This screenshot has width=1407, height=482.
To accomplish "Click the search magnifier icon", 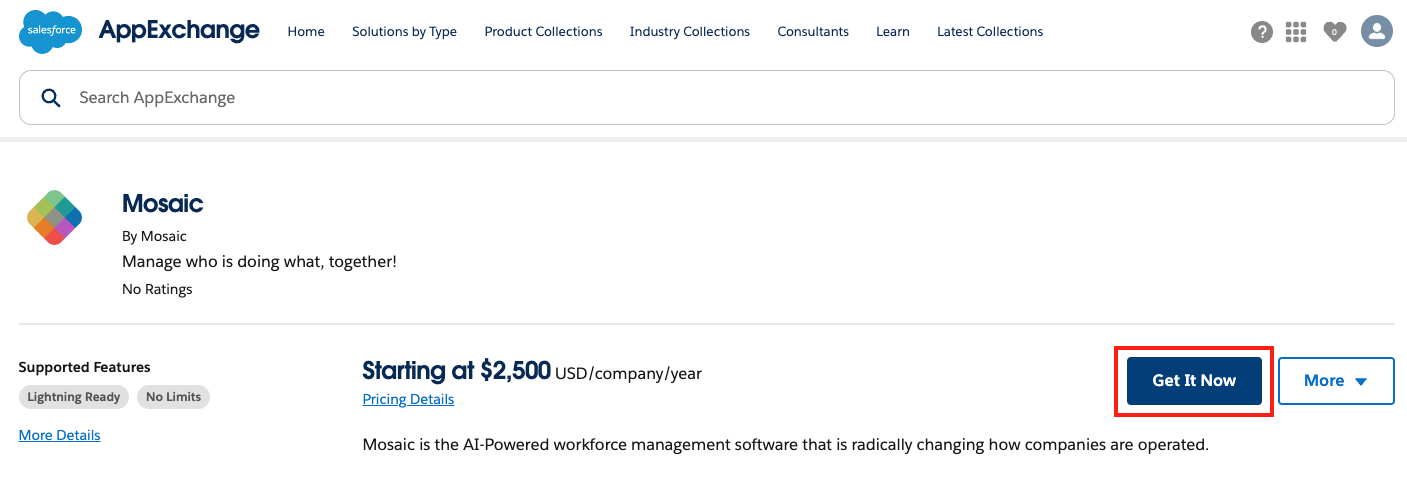I will [x=50, y=97].
